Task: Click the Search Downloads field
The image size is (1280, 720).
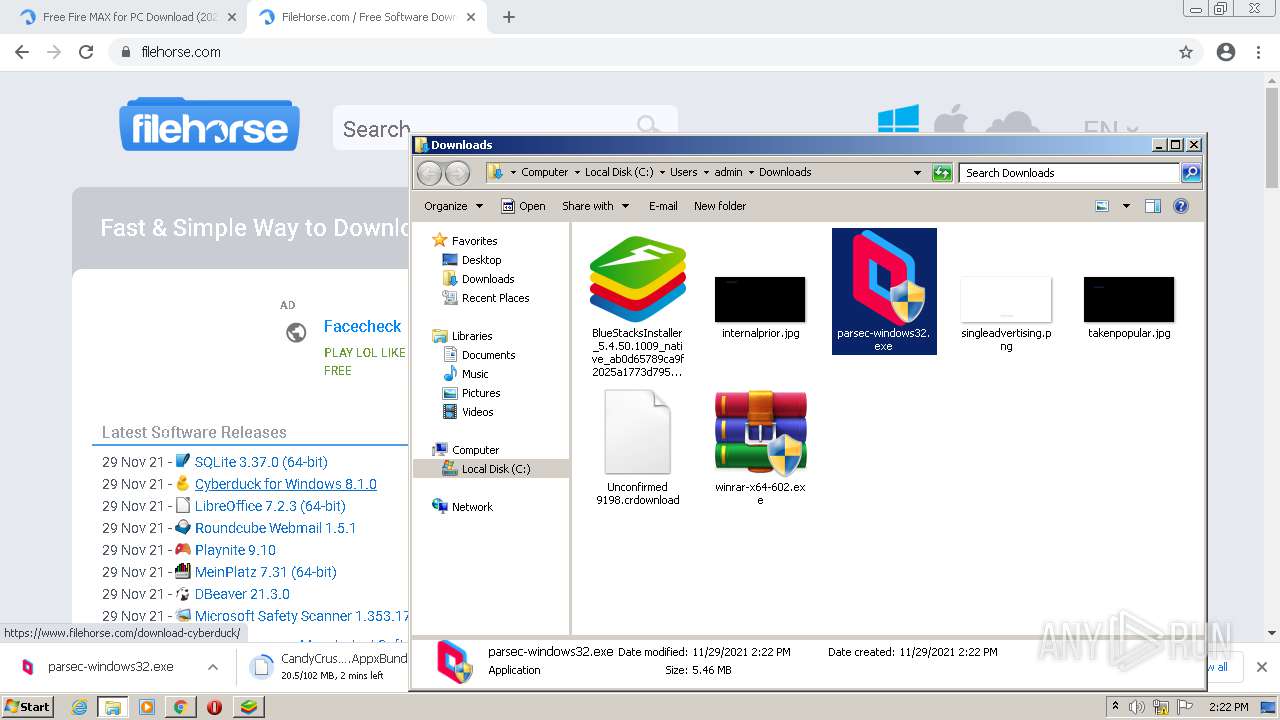Action: coord(1069,173)
